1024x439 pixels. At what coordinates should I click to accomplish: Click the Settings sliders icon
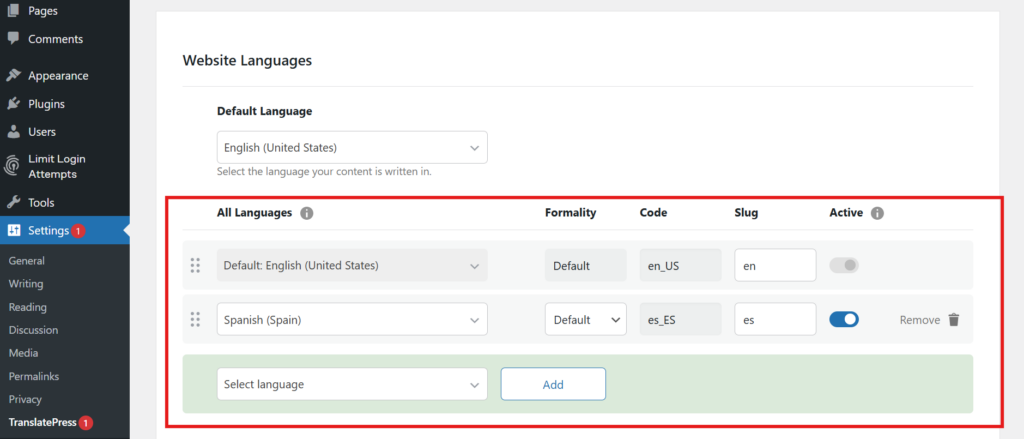[14, 231]
